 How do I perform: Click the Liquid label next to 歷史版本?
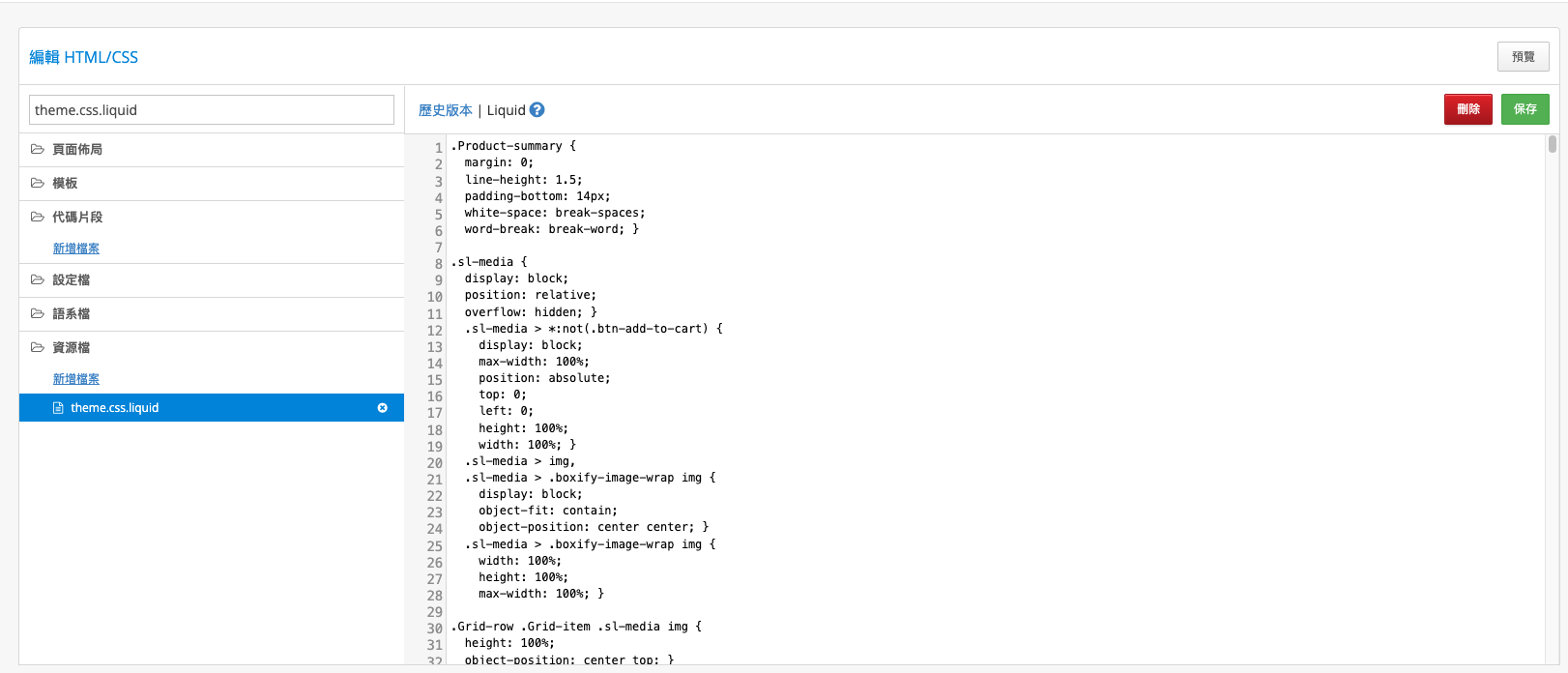[507, 110]
